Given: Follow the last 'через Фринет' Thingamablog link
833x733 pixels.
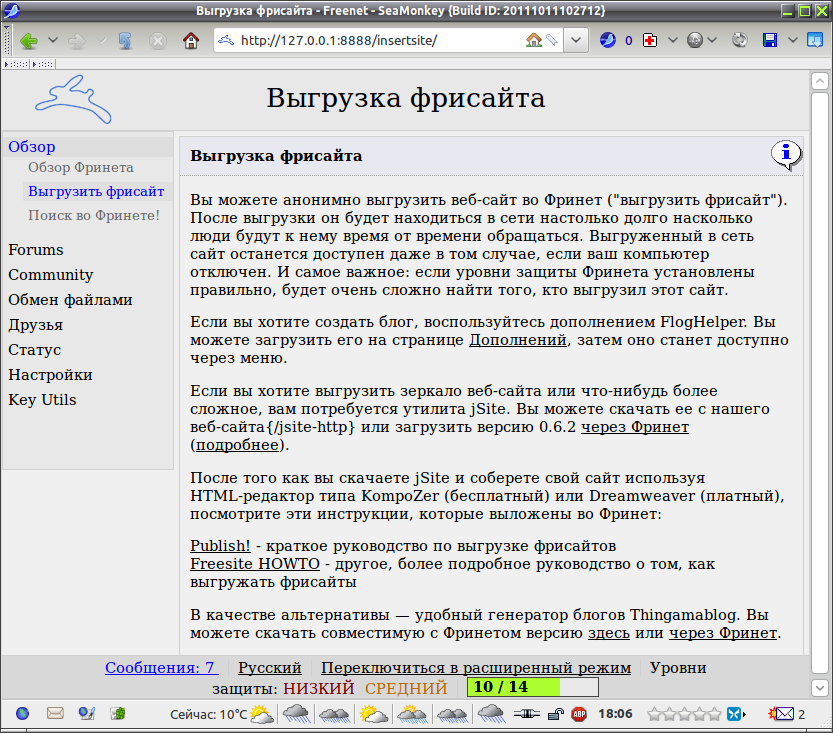Looking at the screenshot, I should pos(722,633).
